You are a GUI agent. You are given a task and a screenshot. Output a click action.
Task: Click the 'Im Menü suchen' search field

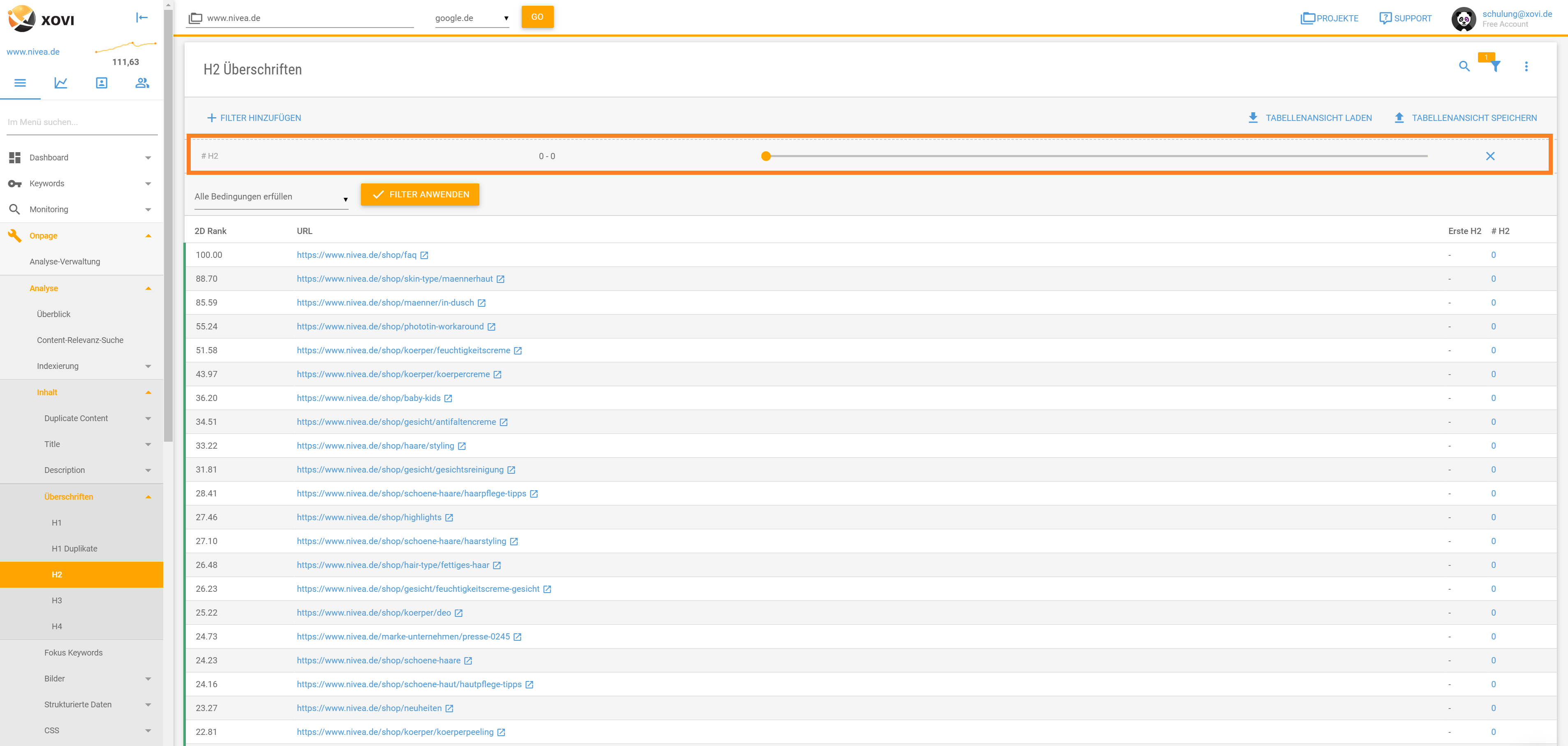click(x=82, y=123)
